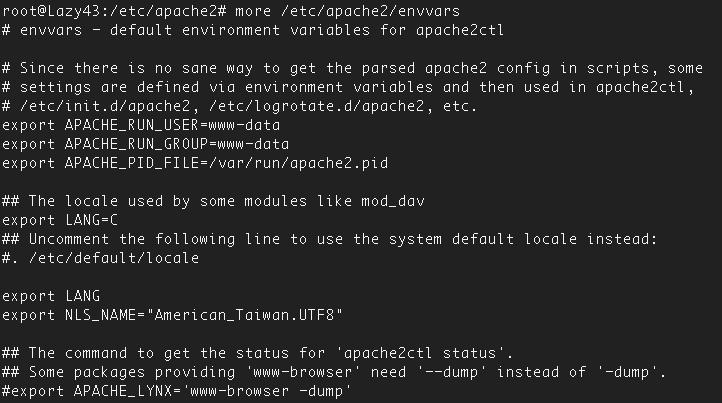Click the /etc/apache2/envvars path in command
This screenshot has width=722, height=403.
coord(370,11)
